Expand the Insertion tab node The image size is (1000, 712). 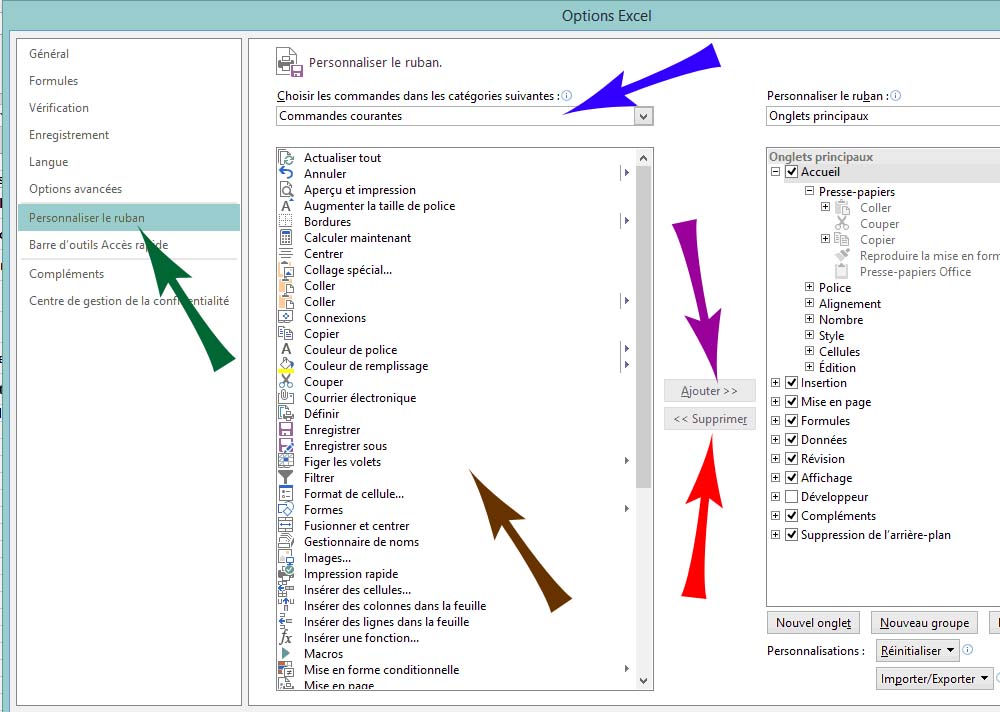click(x=776, y=383)
